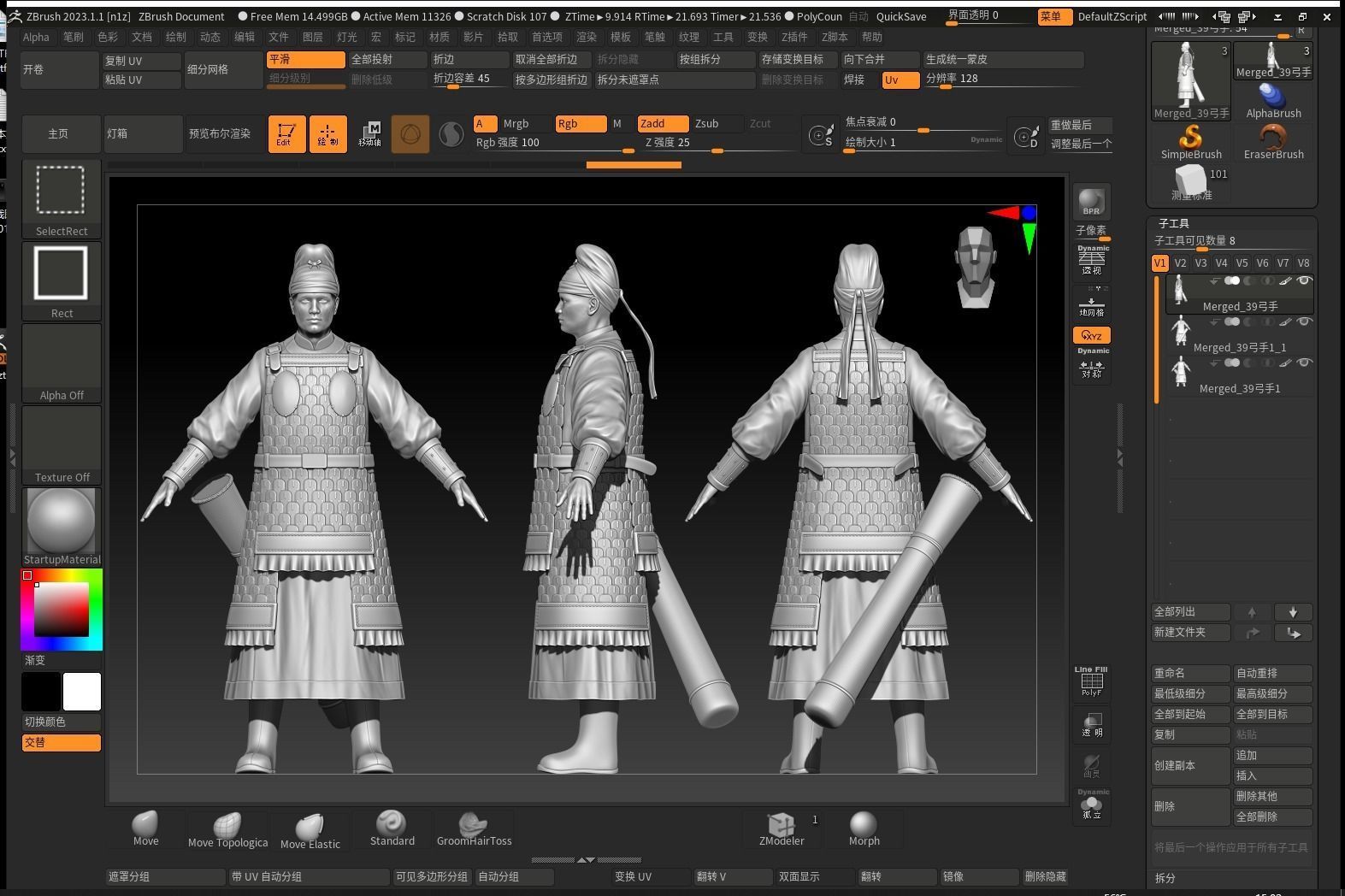Hide the Merged_39弓手1_1 subtool eye
The height and width of the screenshot is (896, 1345).
coord(1304,322)
